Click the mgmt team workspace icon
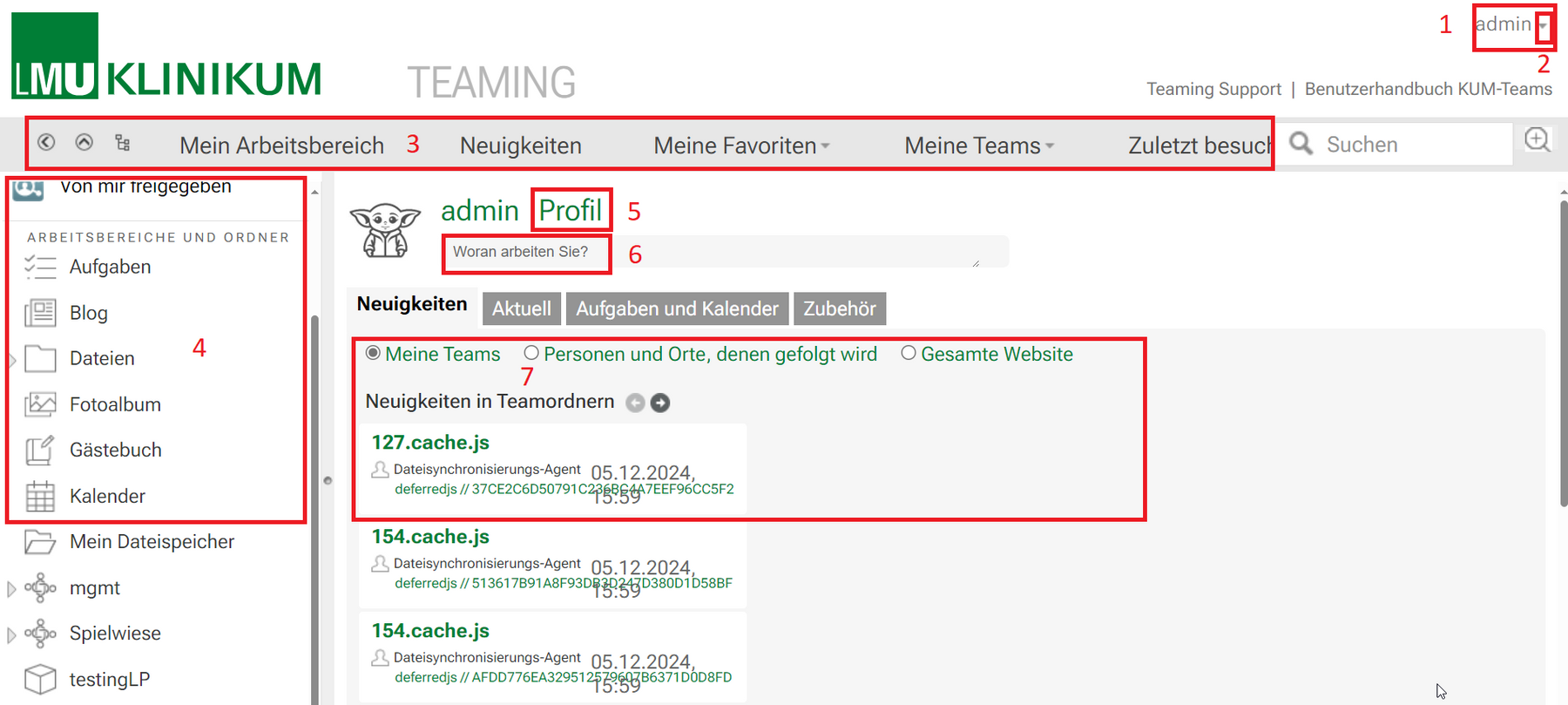 (40, 587)
